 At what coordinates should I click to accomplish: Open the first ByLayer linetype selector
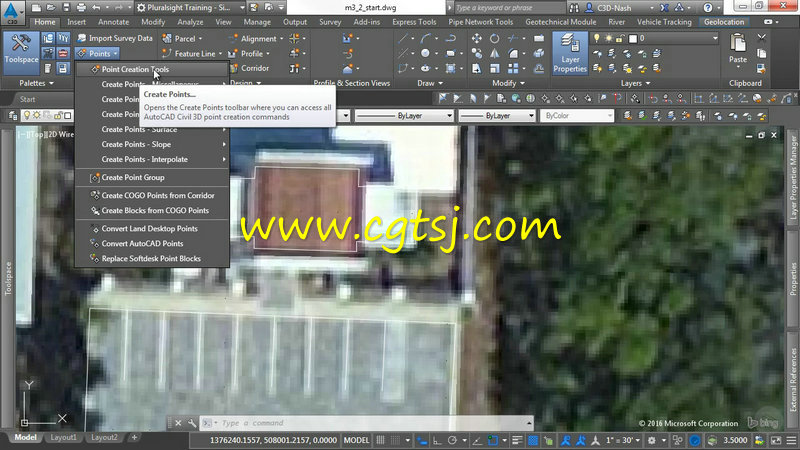[404, 116]
